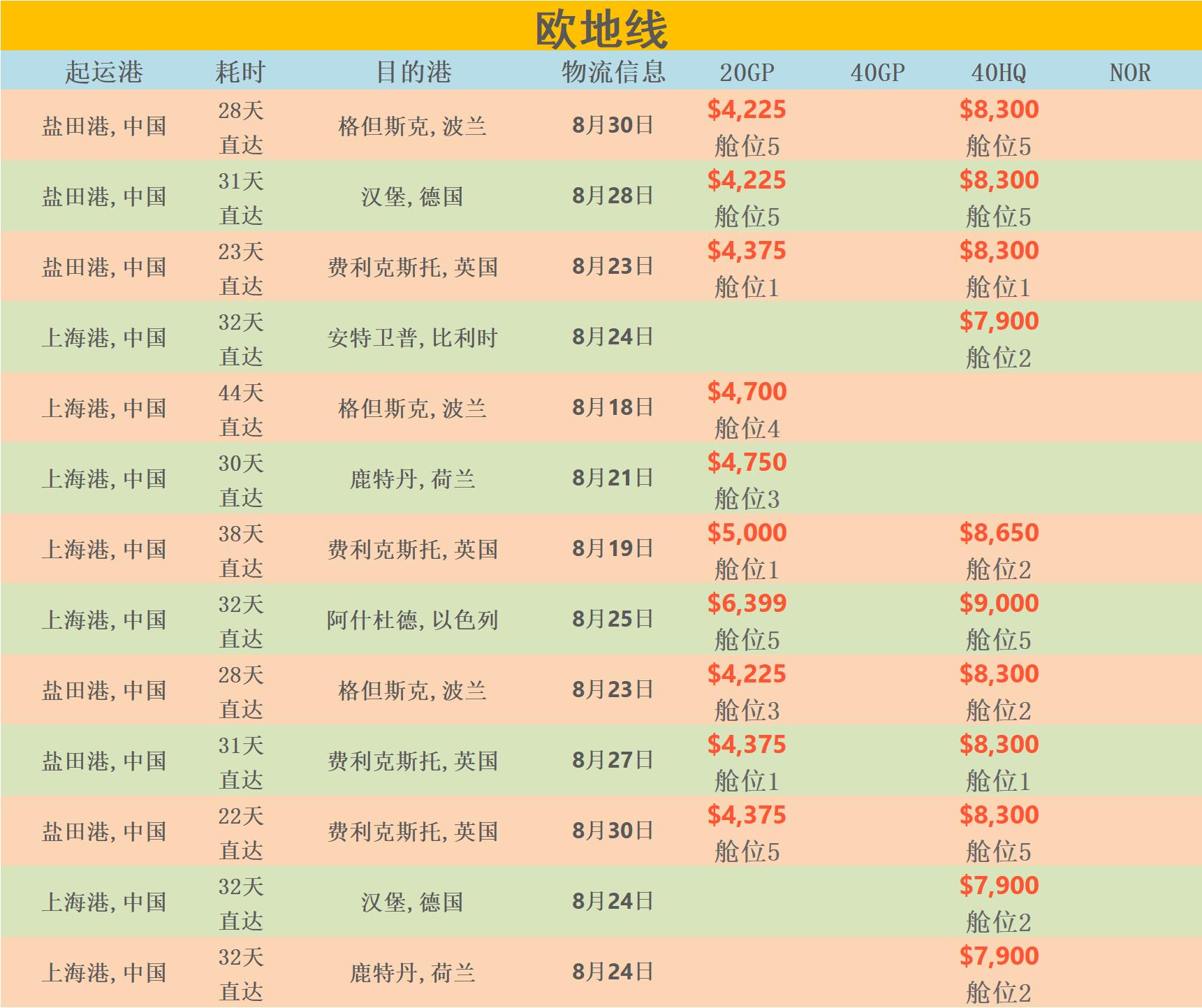Viewport: 1202px width, 1008px height.
Task: Select the 起运港 column header
Action: tap(104, 72)
